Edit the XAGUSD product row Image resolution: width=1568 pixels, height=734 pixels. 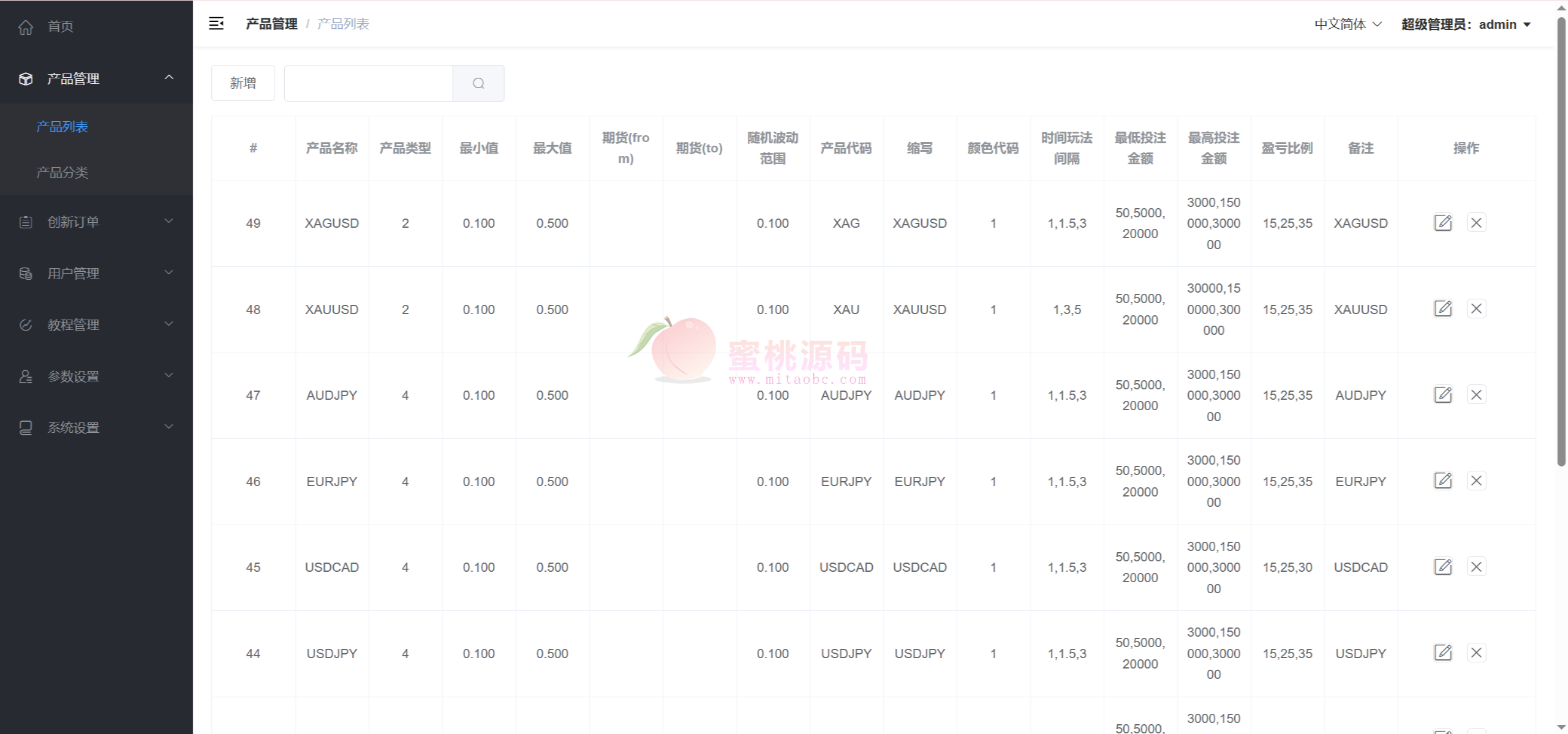1443,223
